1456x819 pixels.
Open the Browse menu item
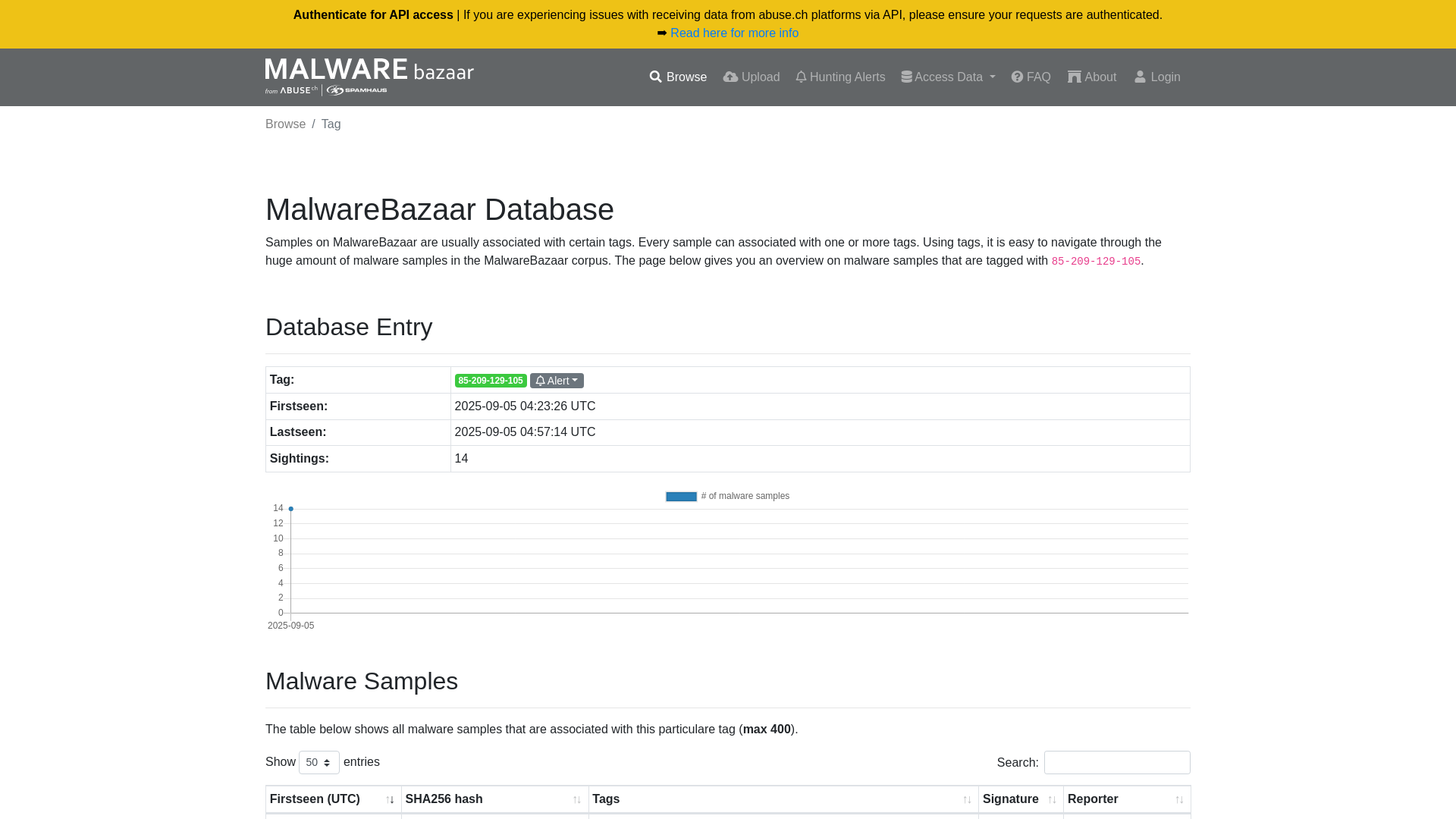(678, 77)
